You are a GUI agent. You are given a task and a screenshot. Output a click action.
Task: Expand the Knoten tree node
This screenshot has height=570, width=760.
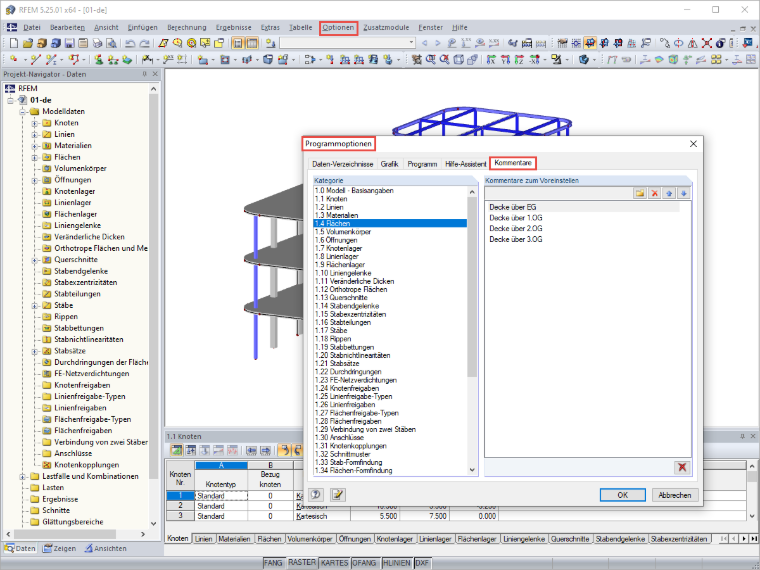[35, 123]
